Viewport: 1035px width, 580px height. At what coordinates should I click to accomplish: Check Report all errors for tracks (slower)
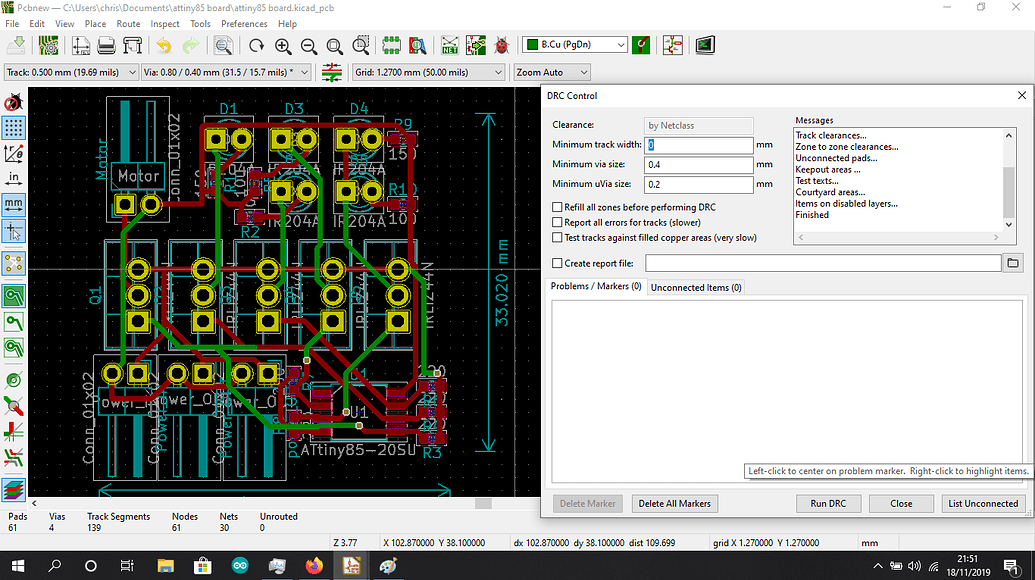coord(556,222)
